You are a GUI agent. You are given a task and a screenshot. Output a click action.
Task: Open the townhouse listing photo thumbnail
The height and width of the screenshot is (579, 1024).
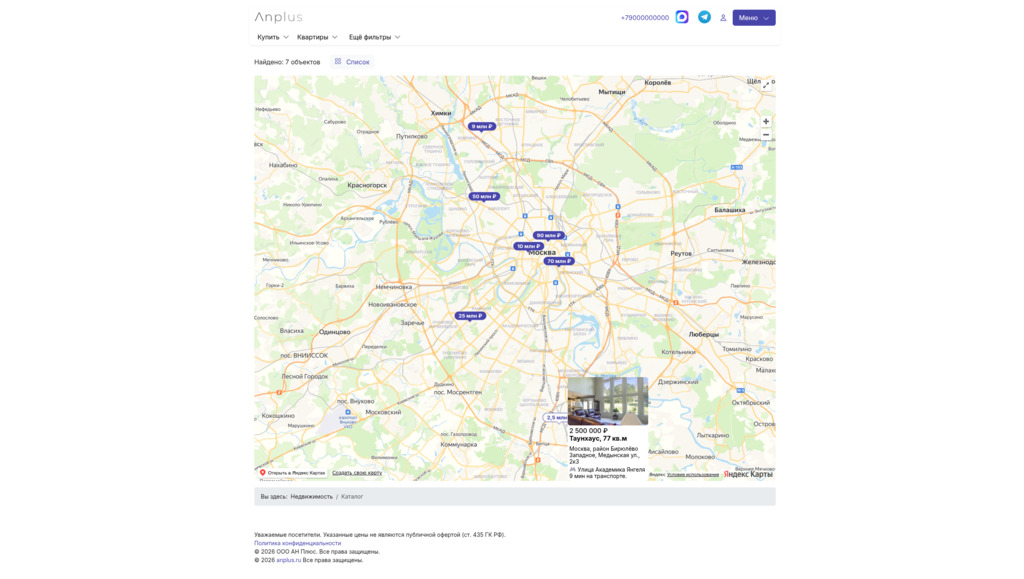[x=607, y=401]
